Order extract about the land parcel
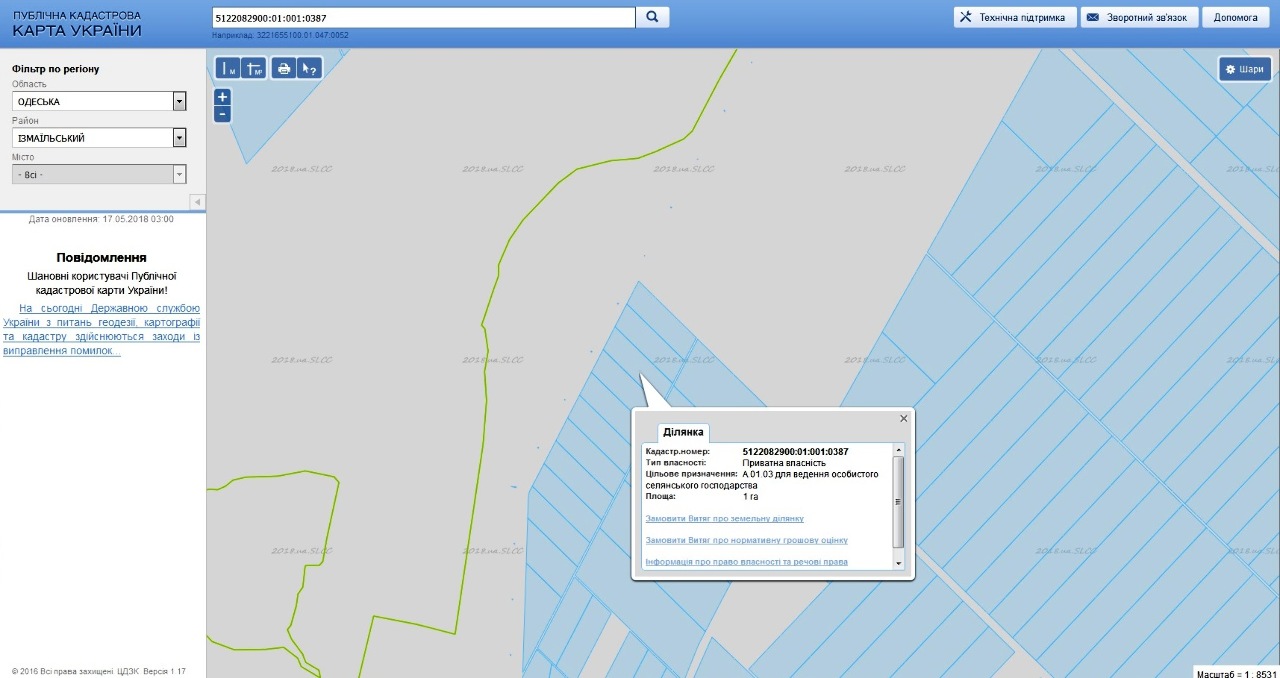1280x678 pixels. pos(725,519)
